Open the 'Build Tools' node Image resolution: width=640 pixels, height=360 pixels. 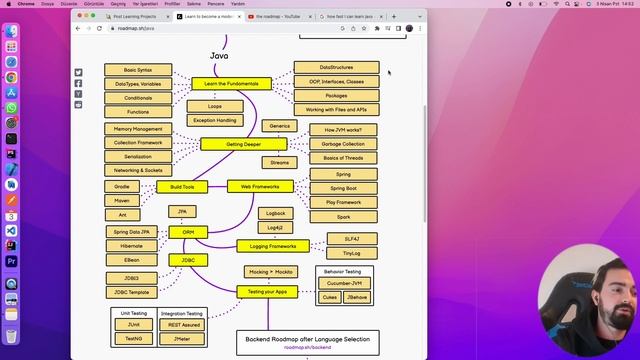[x=182, y=187]
